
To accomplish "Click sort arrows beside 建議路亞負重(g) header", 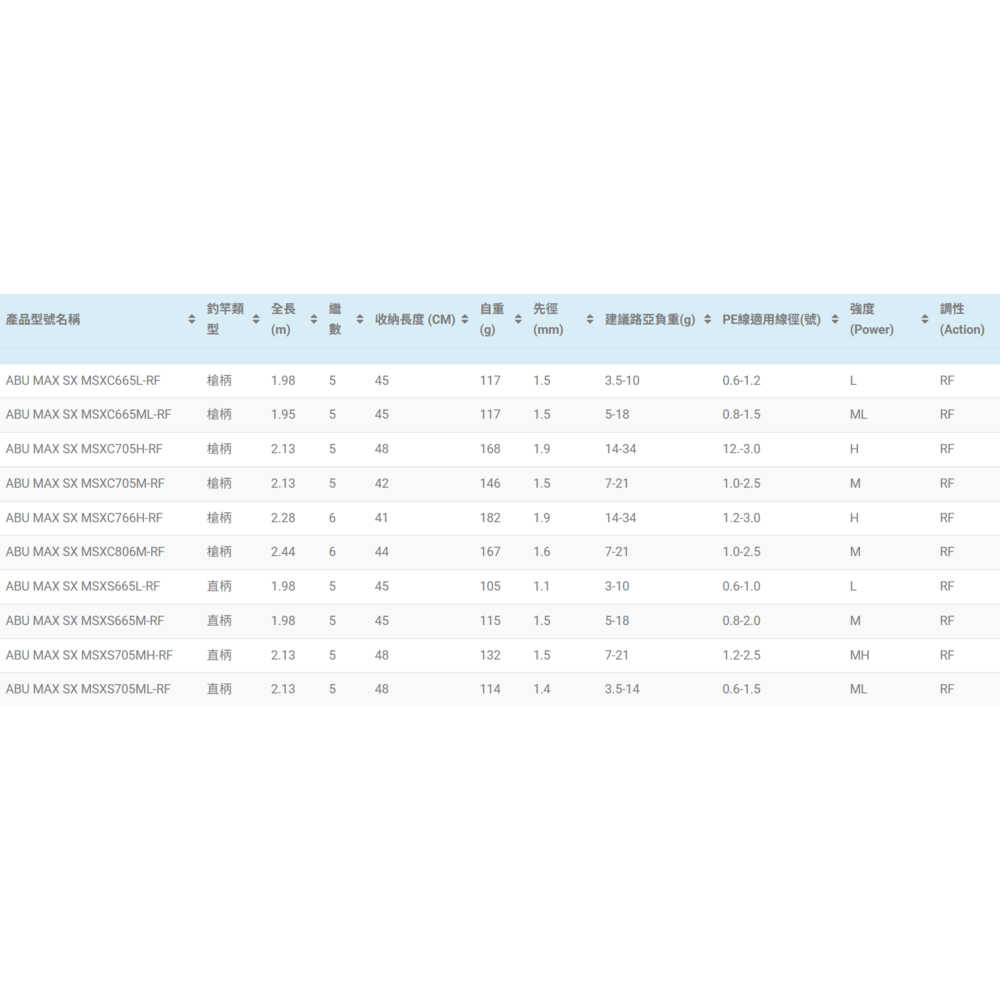I will pos(707,319).
